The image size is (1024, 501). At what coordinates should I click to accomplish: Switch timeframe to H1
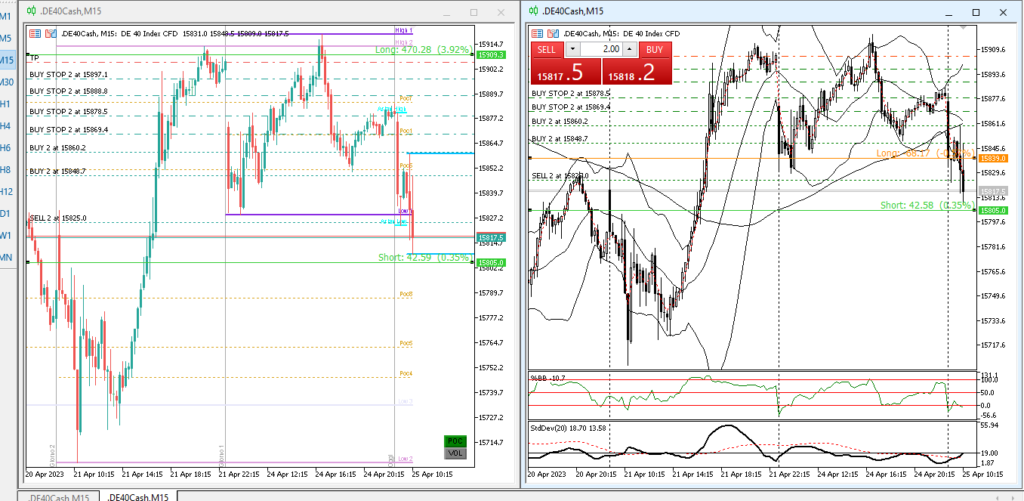(6, 104)
